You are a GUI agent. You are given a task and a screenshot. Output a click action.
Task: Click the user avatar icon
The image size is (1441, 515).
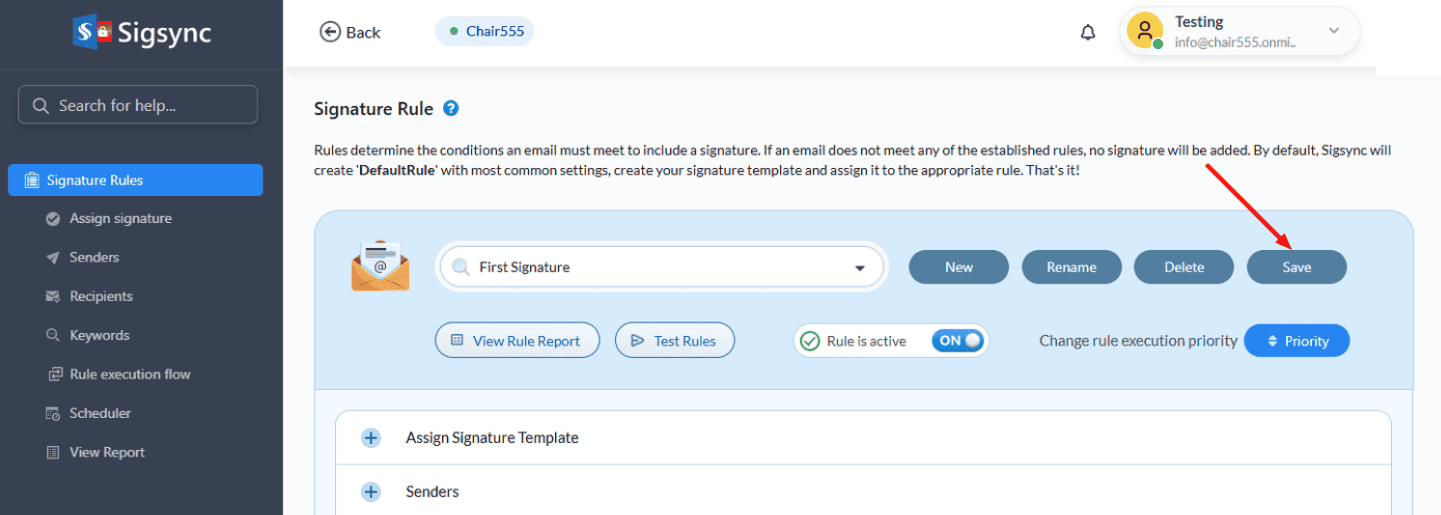click(1144, 30)
